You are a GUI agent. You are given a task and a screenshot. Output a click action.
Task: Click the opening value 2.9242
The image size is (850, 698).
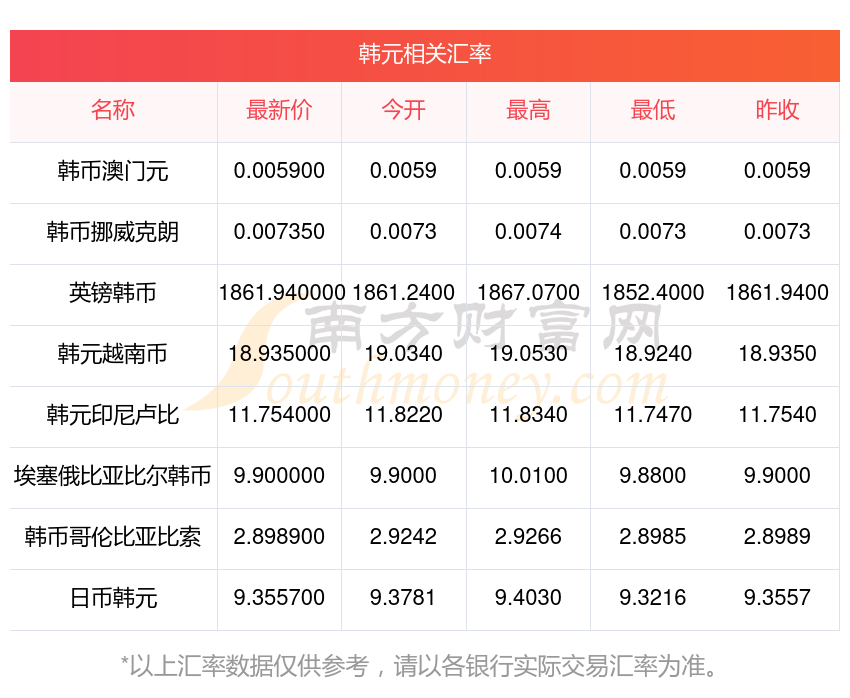point(403,537)
